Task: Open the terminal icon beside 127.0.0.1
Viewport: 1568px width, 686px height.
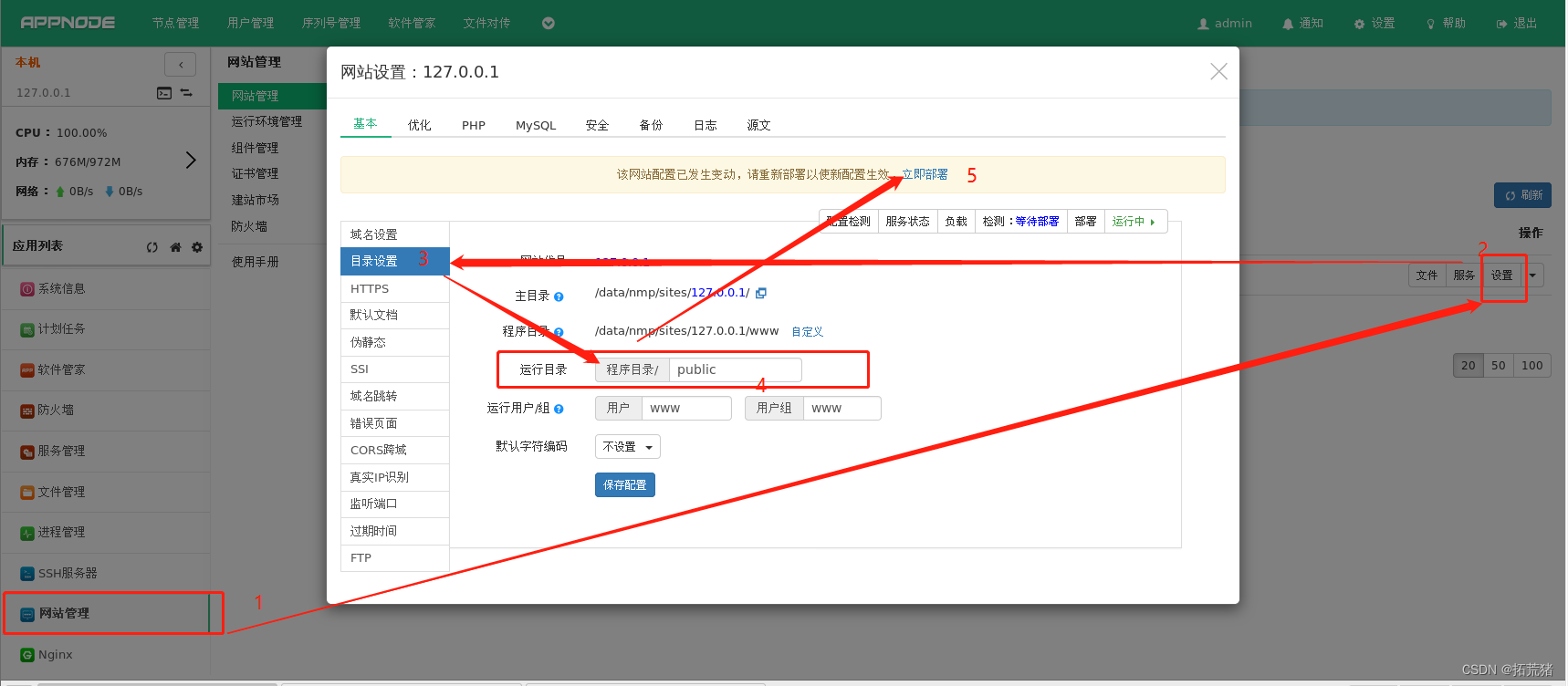Action: click(x=164, y=93)
